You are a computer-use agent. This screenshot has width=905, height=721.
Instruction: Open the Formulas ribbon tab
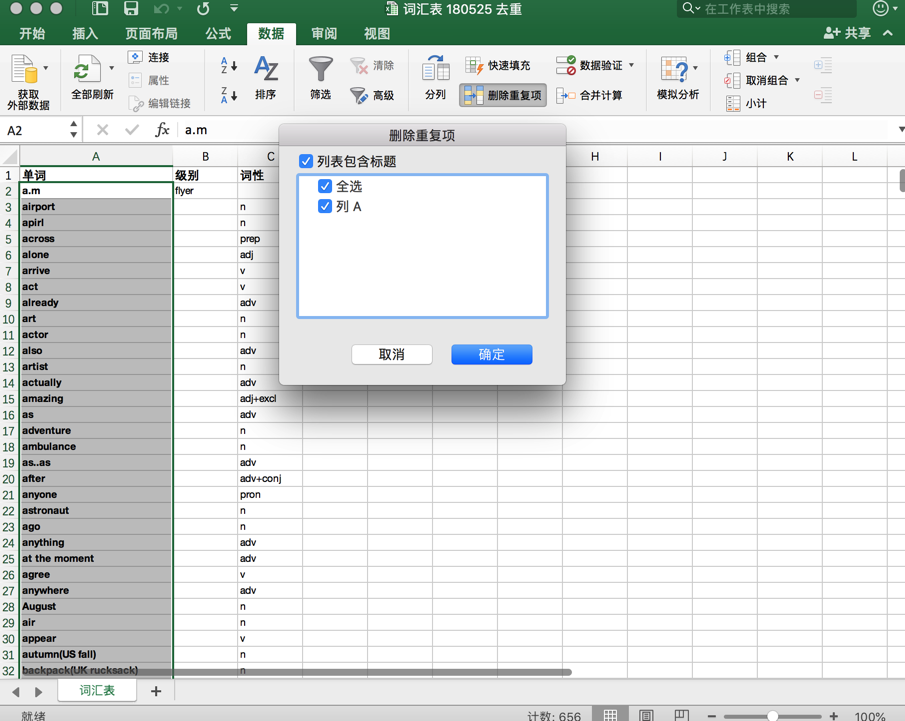(218, 33)
